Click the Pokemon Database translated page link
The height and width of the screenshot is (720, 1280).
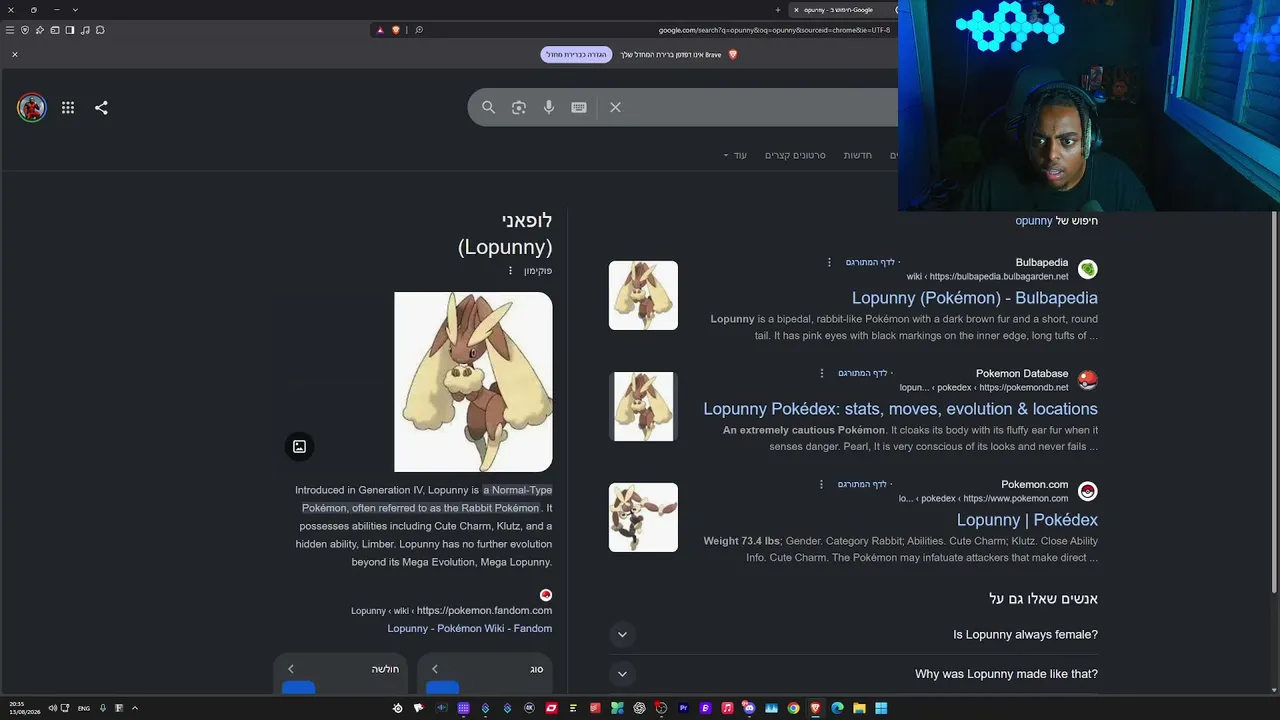tap(863, 374)
